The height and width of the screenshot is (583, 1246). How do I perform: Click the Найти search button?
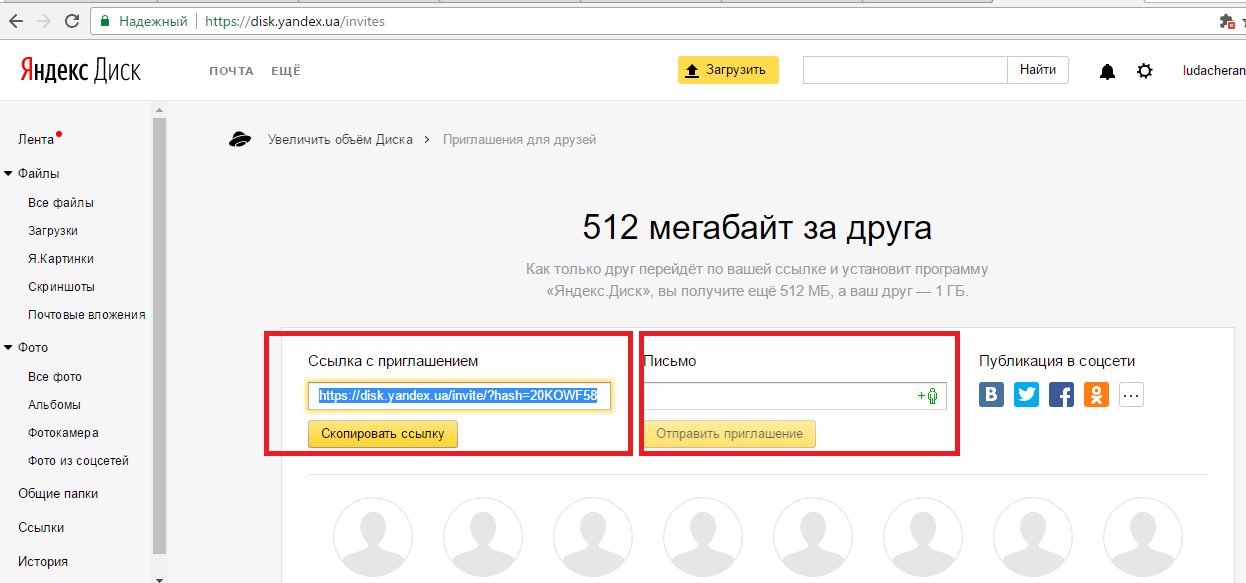[x=1038, y=70]
